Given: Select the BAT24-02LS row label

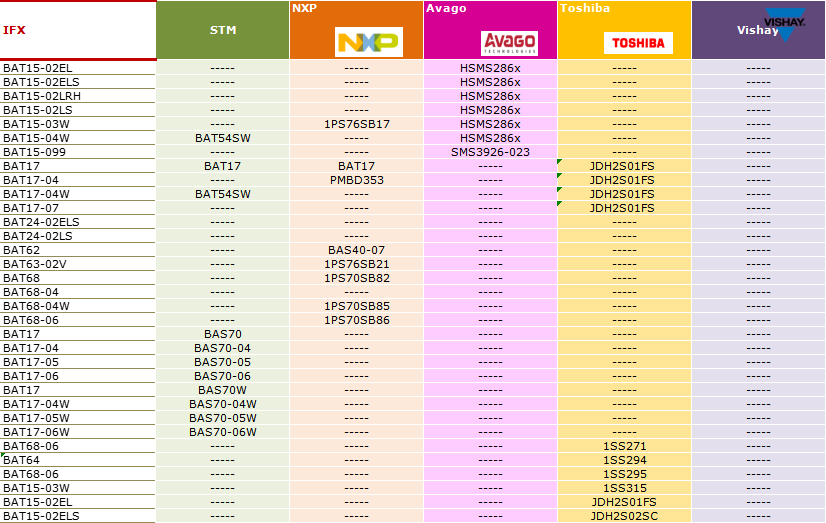Looking at the screenshot, I should pyautogui.click(x=38, y=236).
